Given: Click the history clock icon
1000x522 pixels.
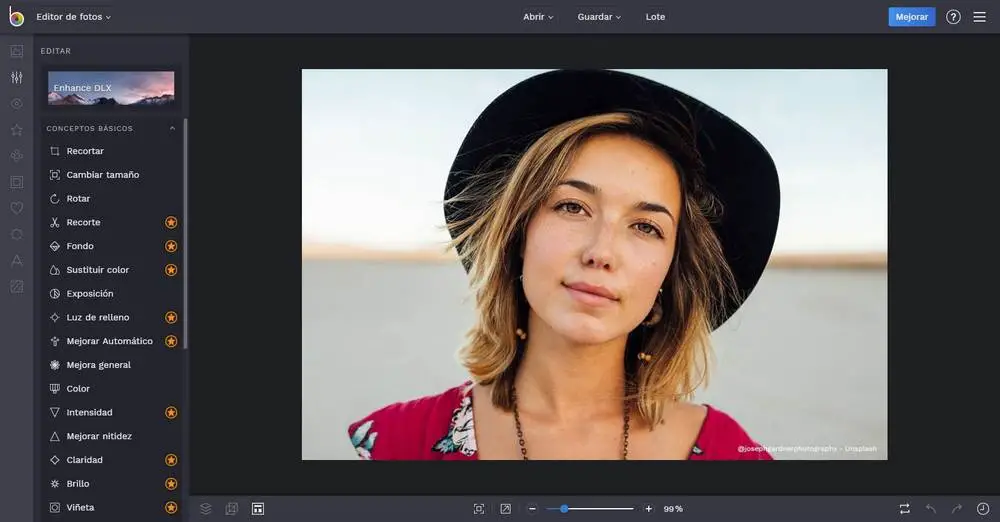Looking at the screenshot, I should coord(982,509).
